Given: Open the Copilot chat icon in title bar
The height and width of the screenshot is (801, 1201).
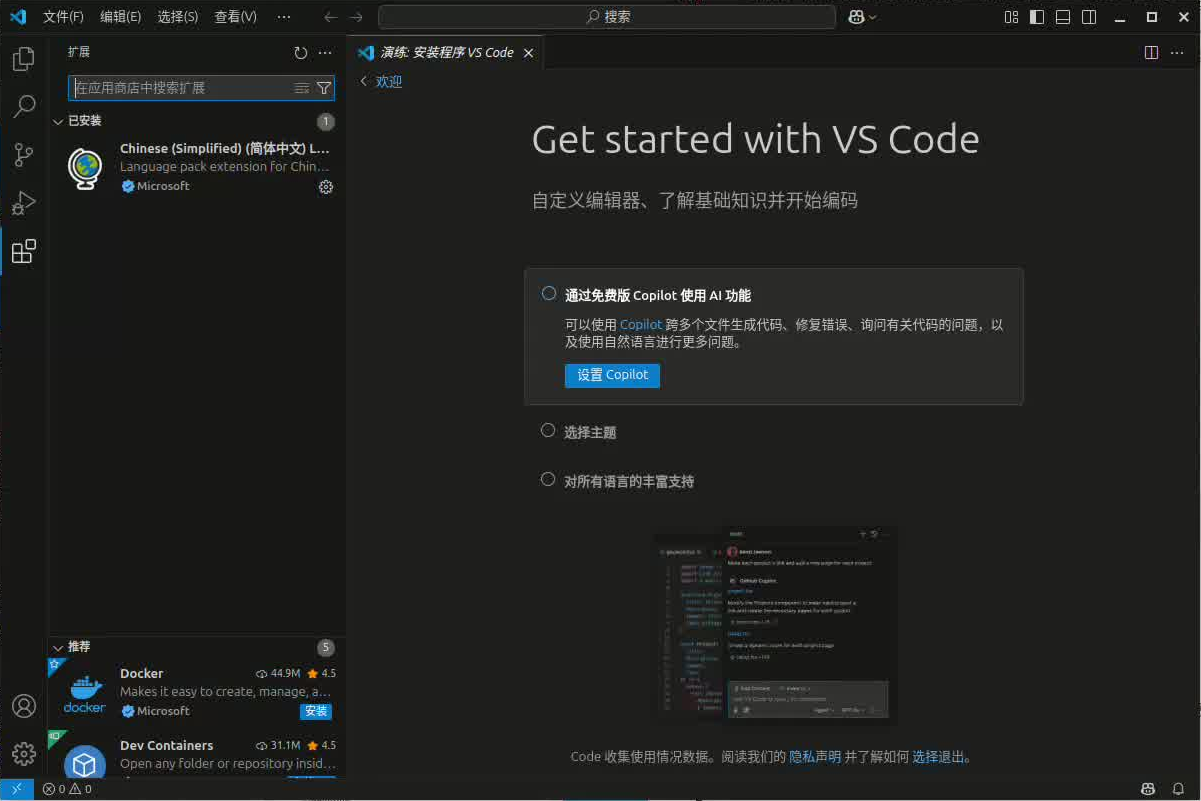Looking at the screenshot, I should click(856, 17).
